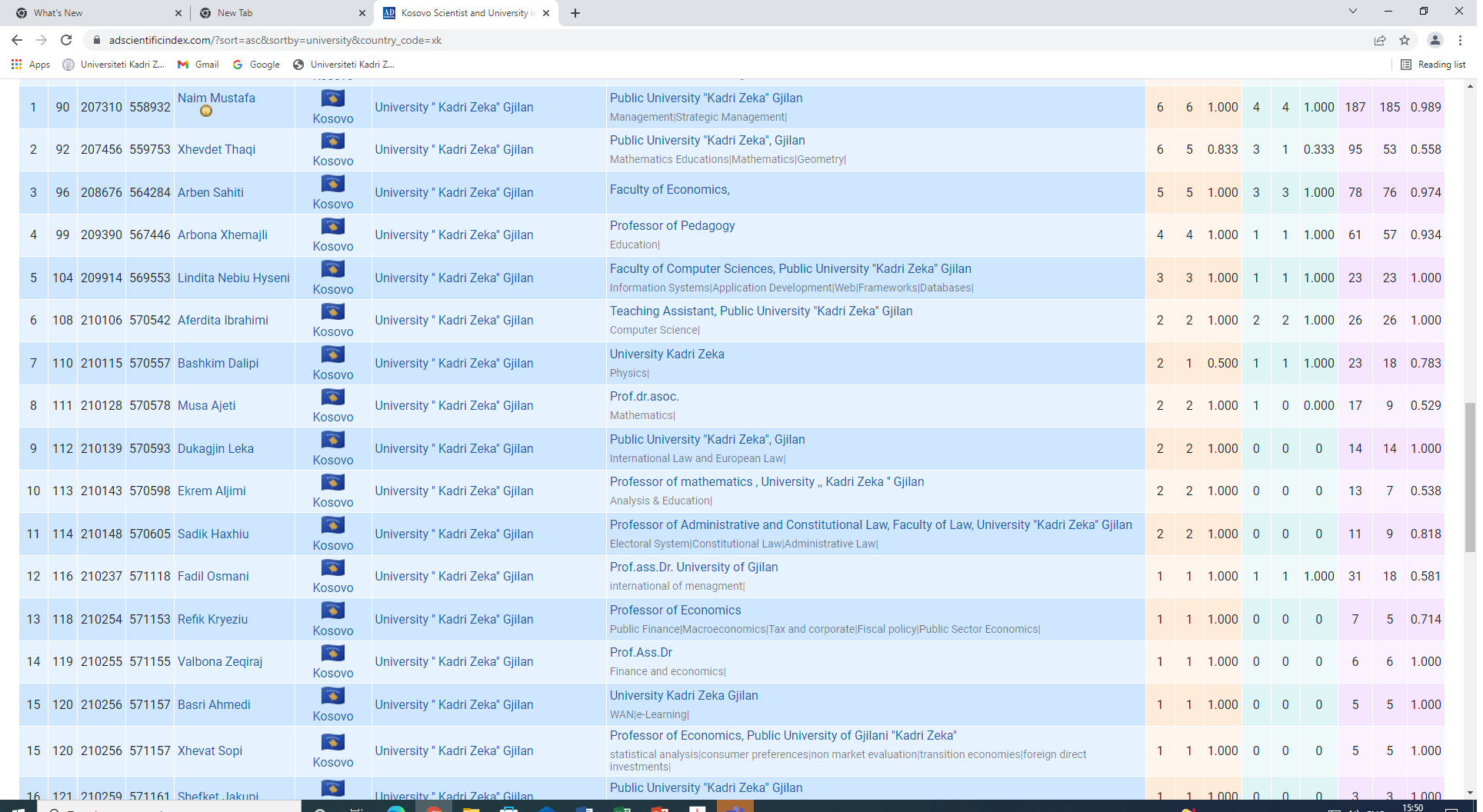Image resolution: width=1483 pixels, height=812 pixels.
Task: Open Arben Sahiti's profile link
Action: pos(211,193)
